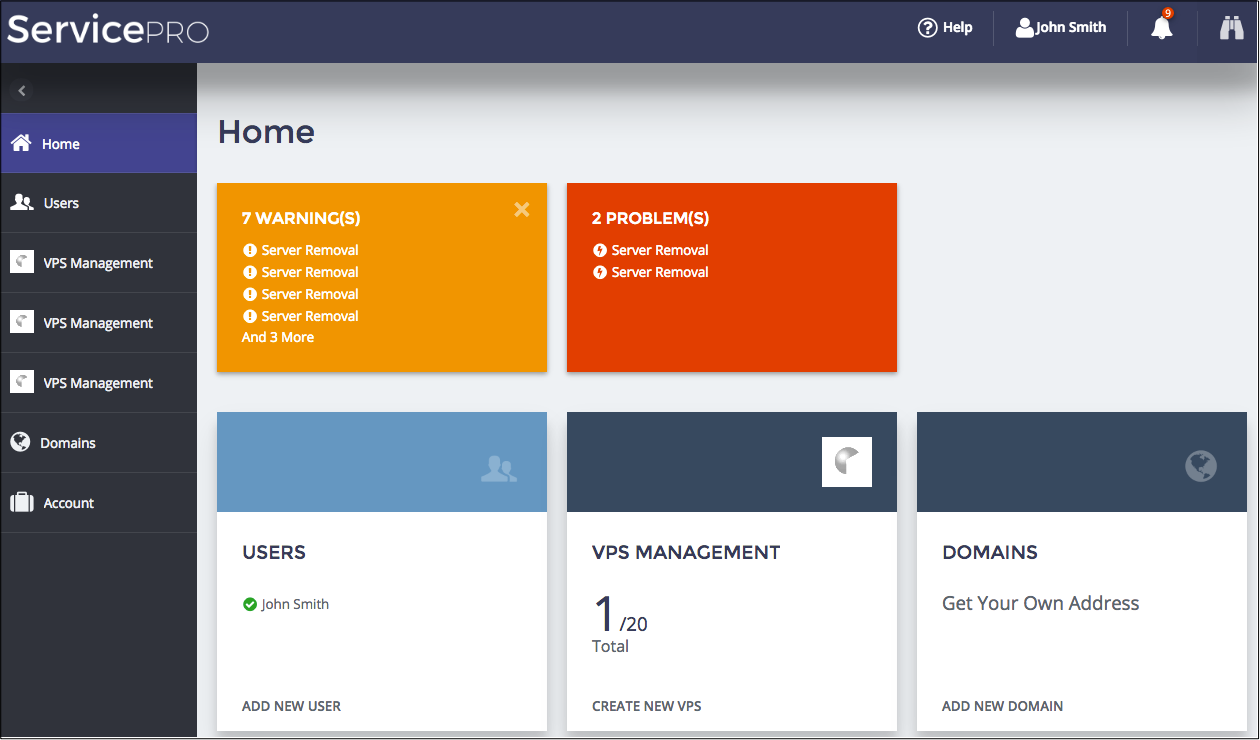The width and height of the screenshot is (1260, 740).
Task: Select the Home sidebar item
Action: (61, 144)
